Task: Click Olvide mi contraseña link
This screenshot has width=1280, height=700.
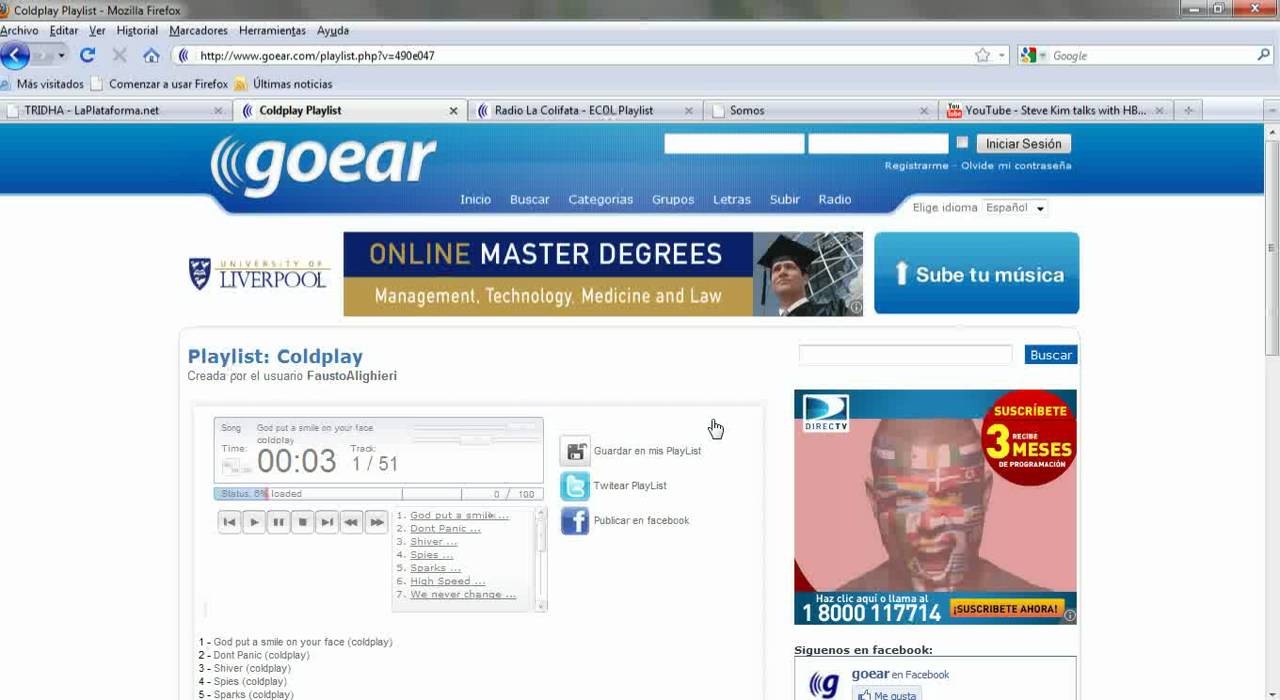Action: (x=1016, y=166)
